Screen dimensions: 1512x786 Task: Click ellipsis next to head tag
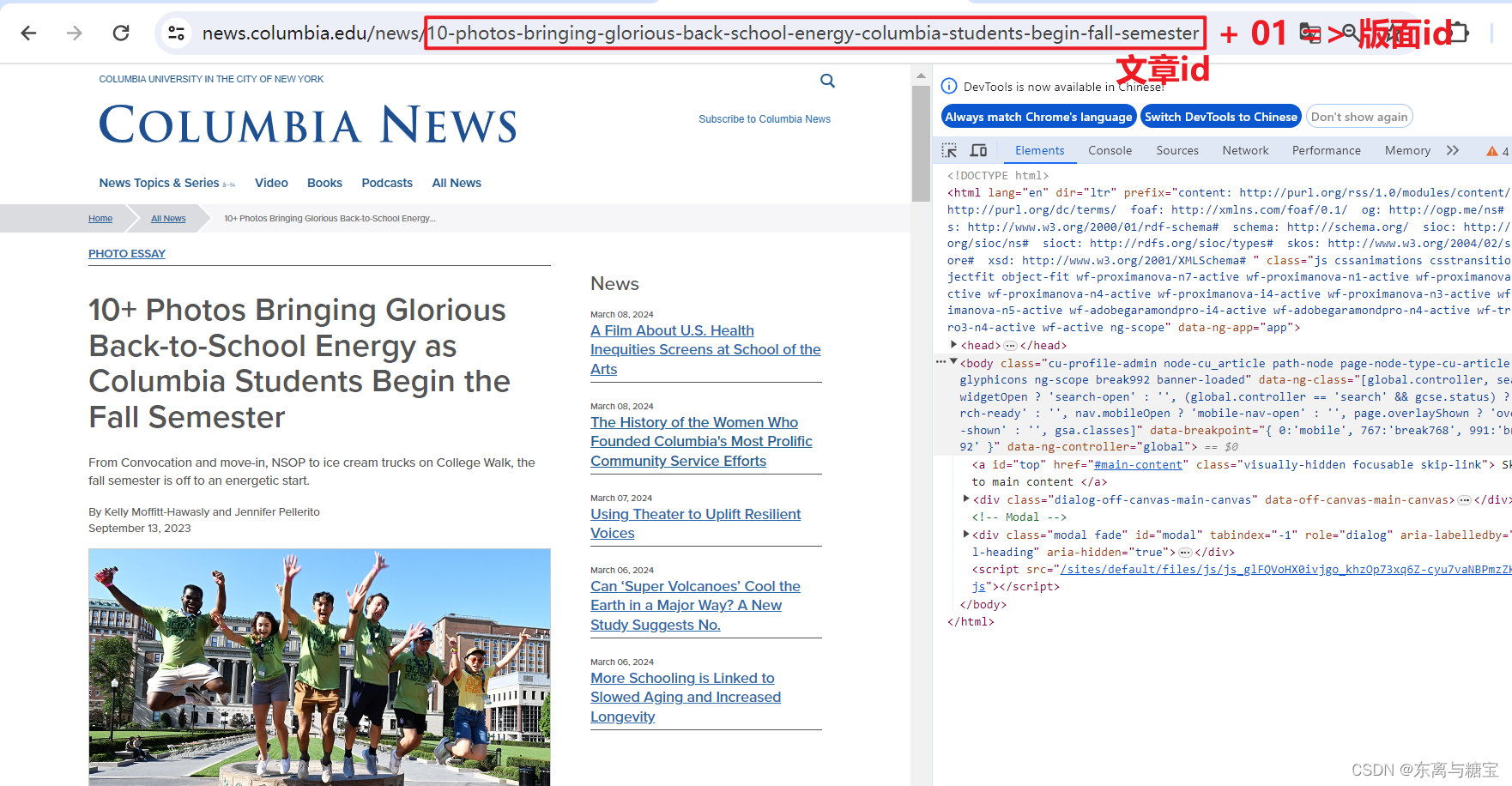pos(1010,346)
